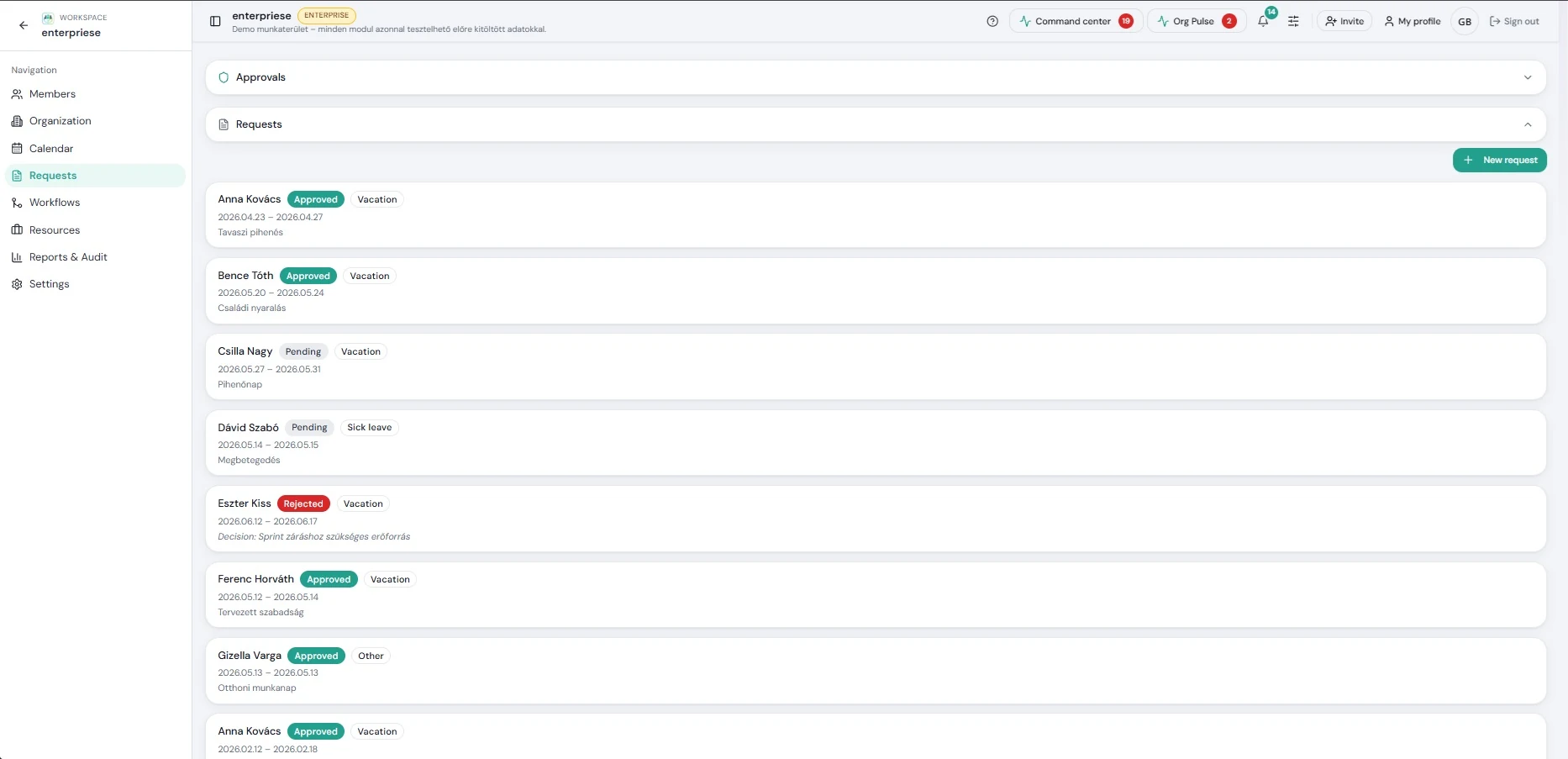Click the Reports & Audit chart icon
1568x759 pixels.
pos(17,257)
